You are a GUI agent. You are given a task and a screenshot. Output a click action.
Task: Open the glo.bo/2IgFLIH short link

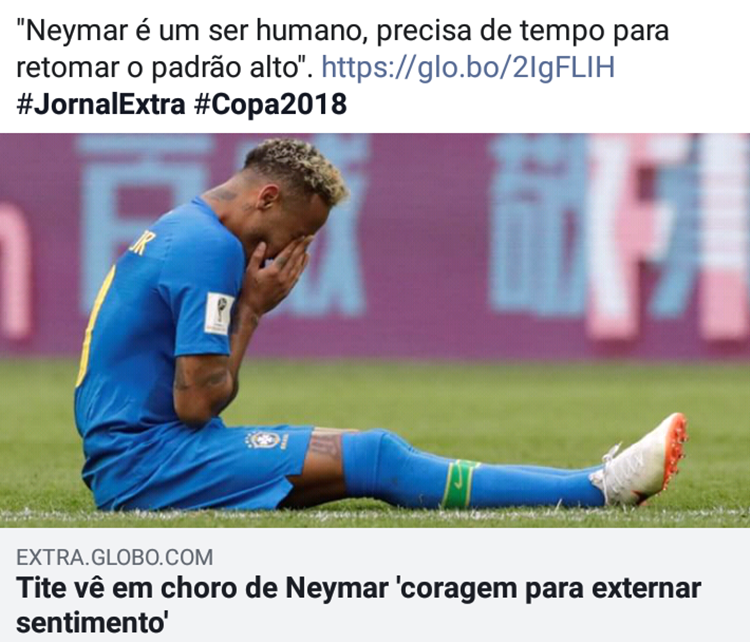click(x=468, y=67)
